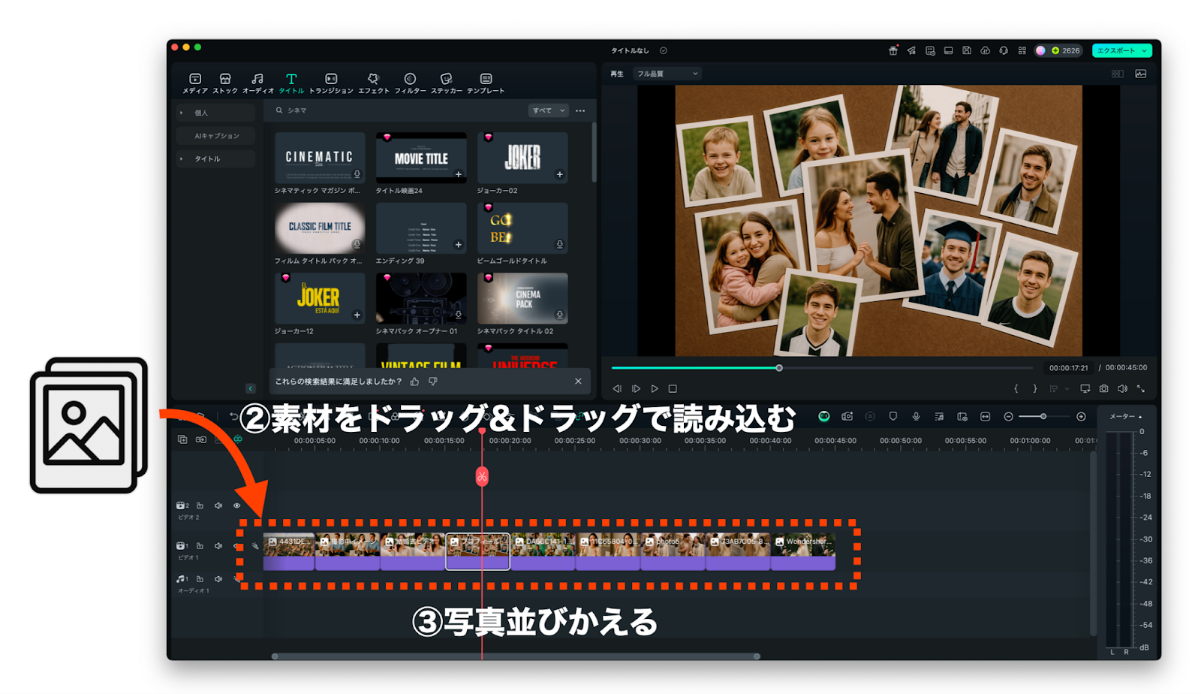
Task: Mute the オーディオ 1 track
Action: (x=218, y=578)
